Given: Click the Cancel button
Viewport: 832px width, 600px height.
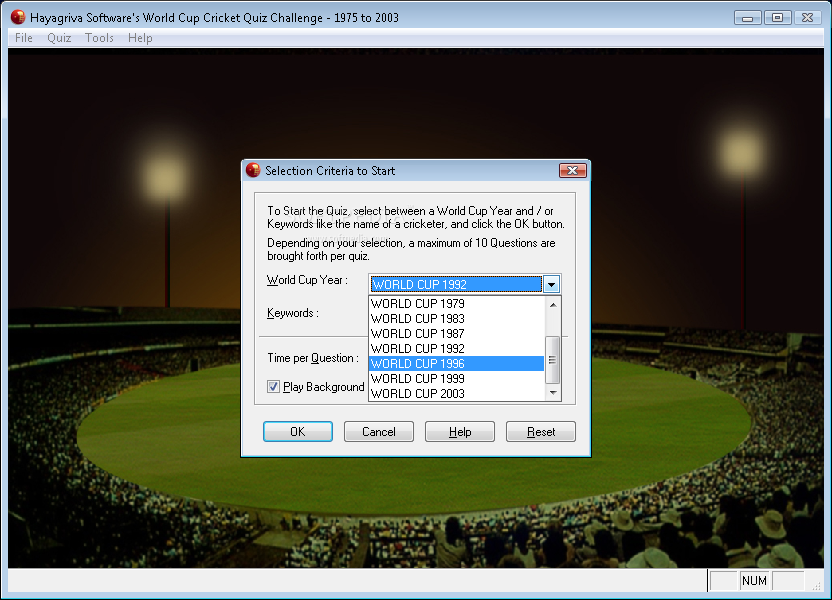Looking at the screenshot, I should pos(379,431).
